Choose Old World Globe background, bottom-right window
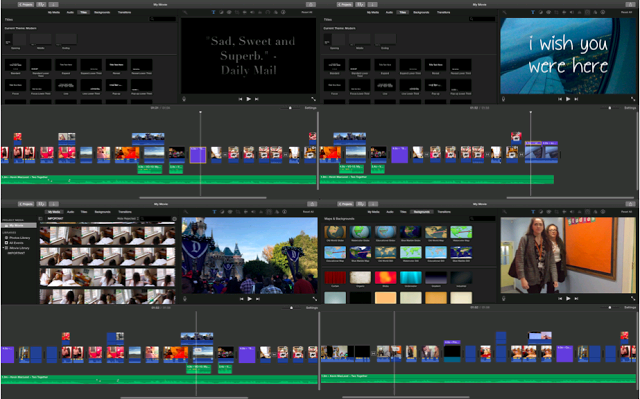640x399 pixels. tap(335, 233)
